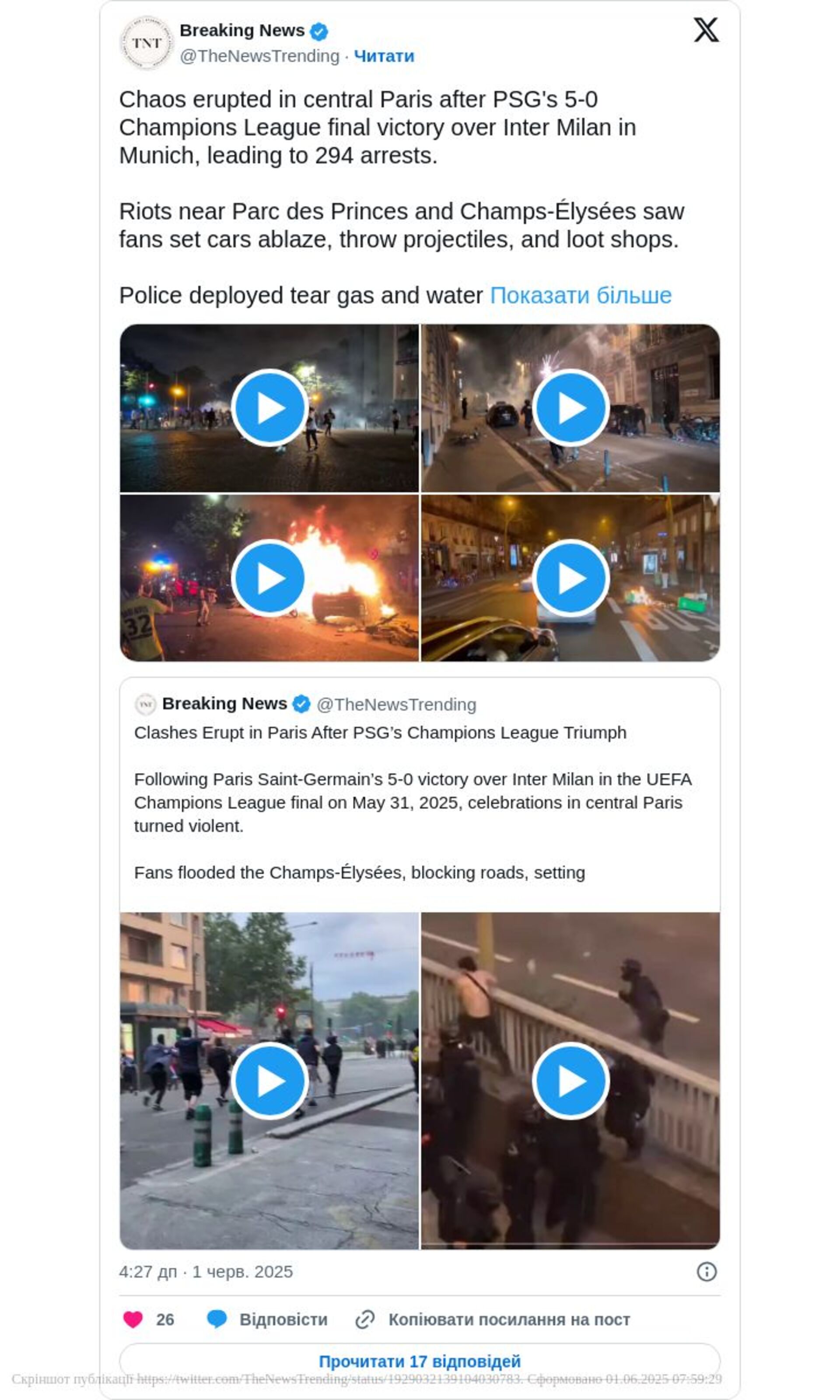Click the 4:27 дп timestamp link
840x1400 pixels.
click(148, 1271)
